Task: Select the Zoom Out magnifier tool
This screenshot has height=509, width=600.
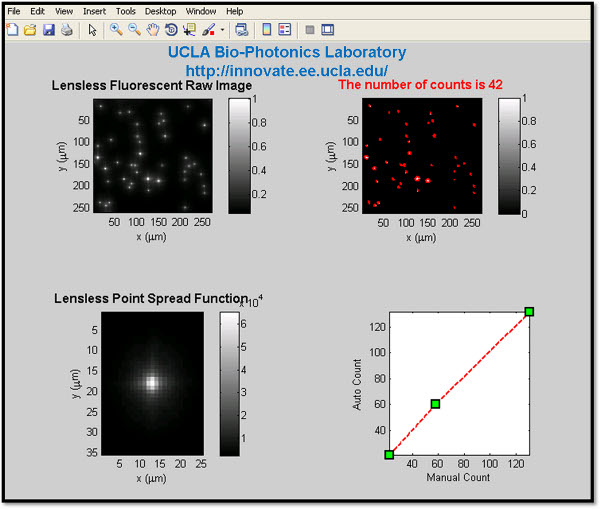Action: [x=134, y=30]
